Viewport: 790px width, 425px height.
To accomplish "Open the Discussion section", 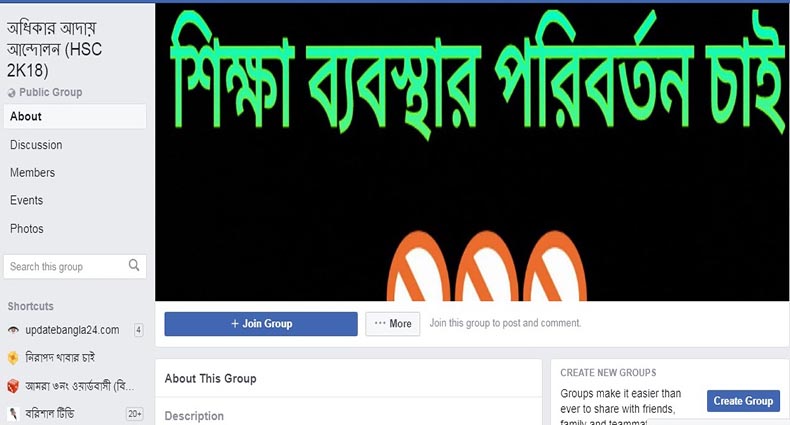I will (x=36, y=145).
